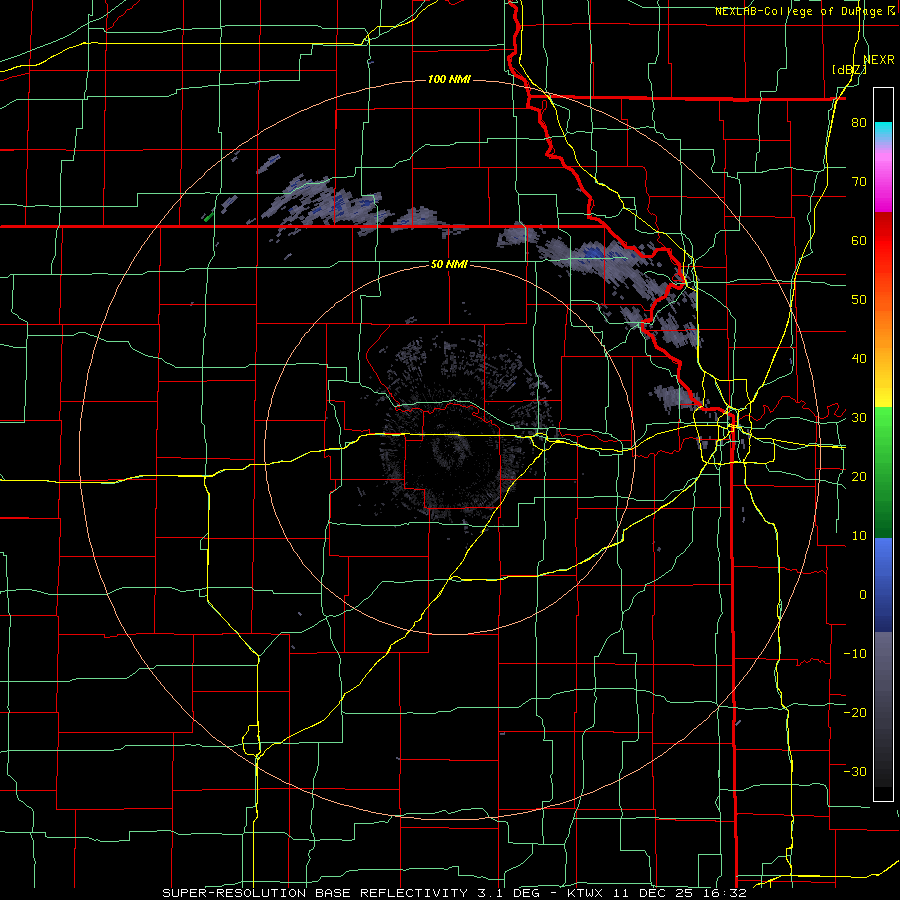Click the 20 value on the dBZ scale
The height and width of the screenshot is (900, 900).
859,476
